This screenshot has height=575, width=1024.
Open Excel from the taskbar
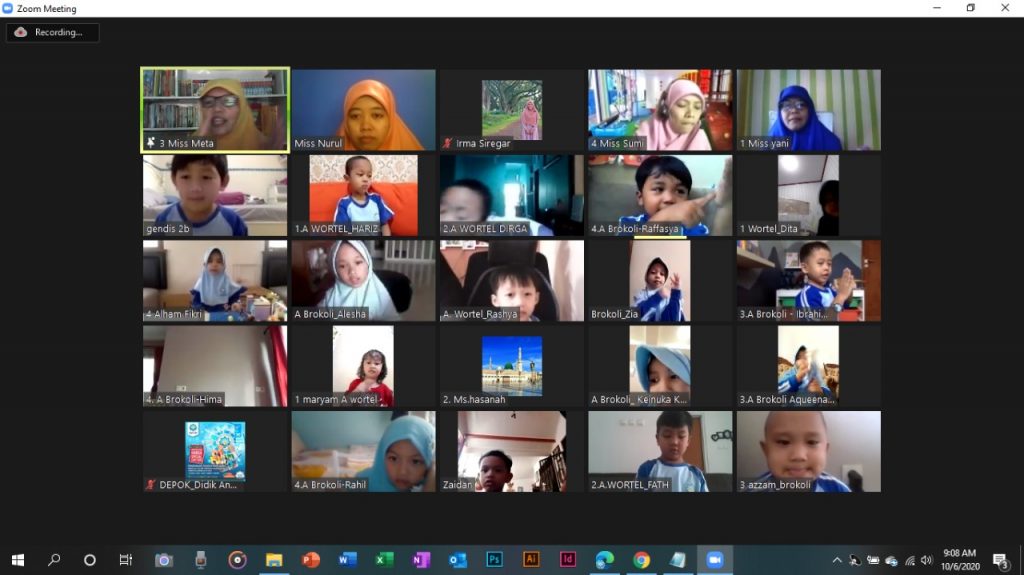[384, 560]
